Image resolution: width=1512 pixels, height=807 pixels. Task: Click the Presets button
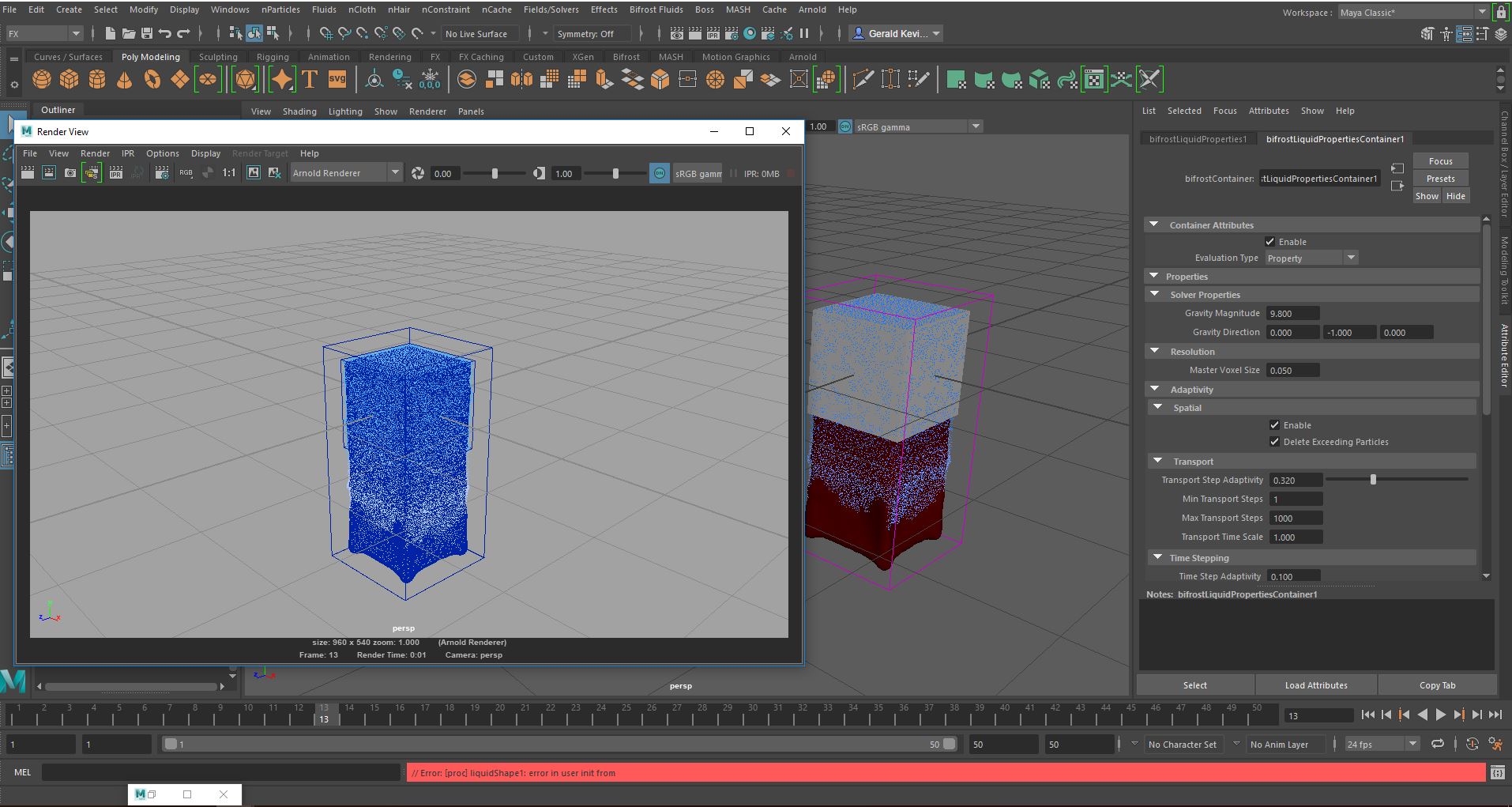tap(1440, 179)
